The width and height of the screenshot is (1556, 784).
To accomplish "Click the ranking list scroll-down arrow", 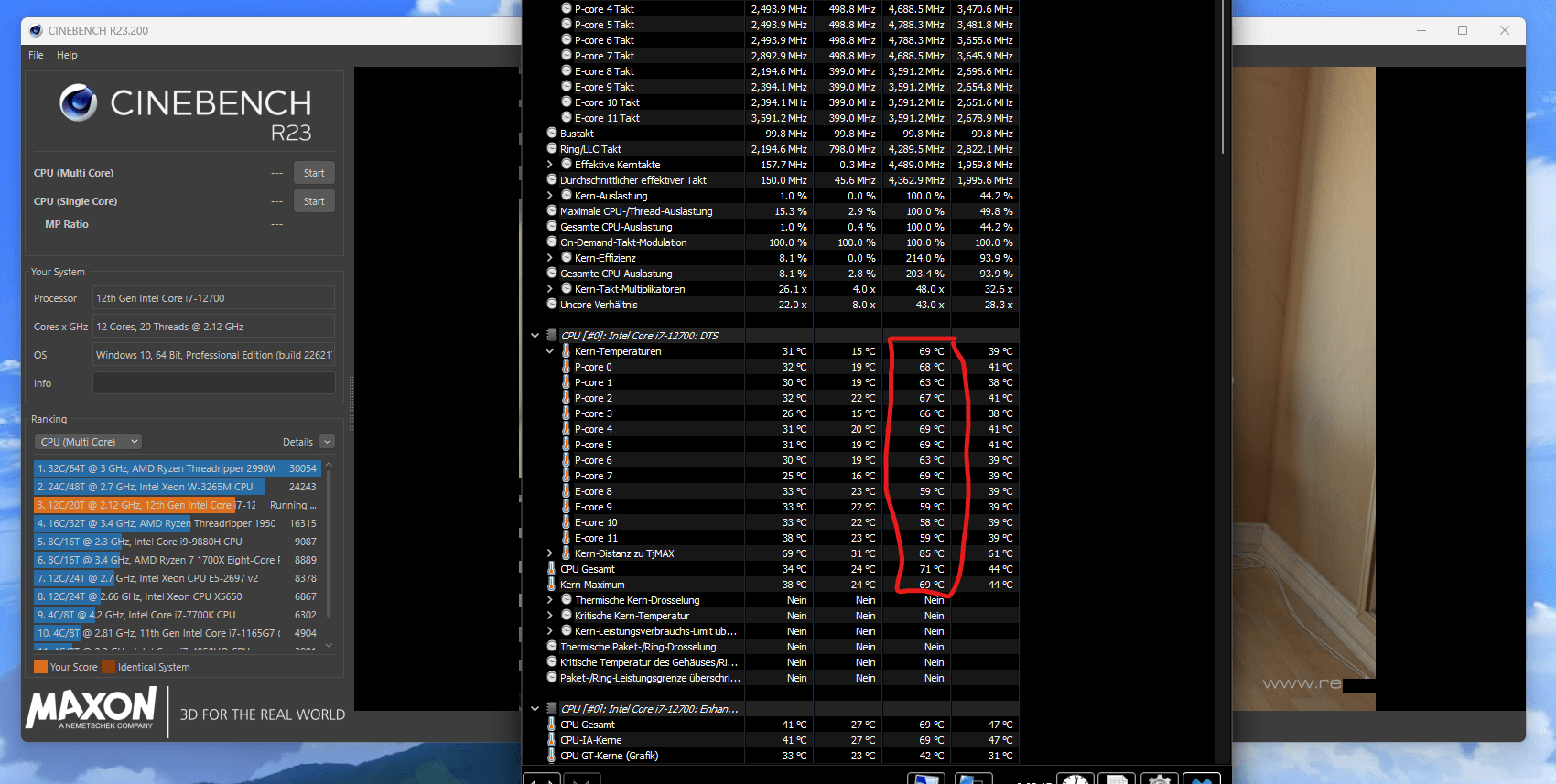I will click(329, 646).
